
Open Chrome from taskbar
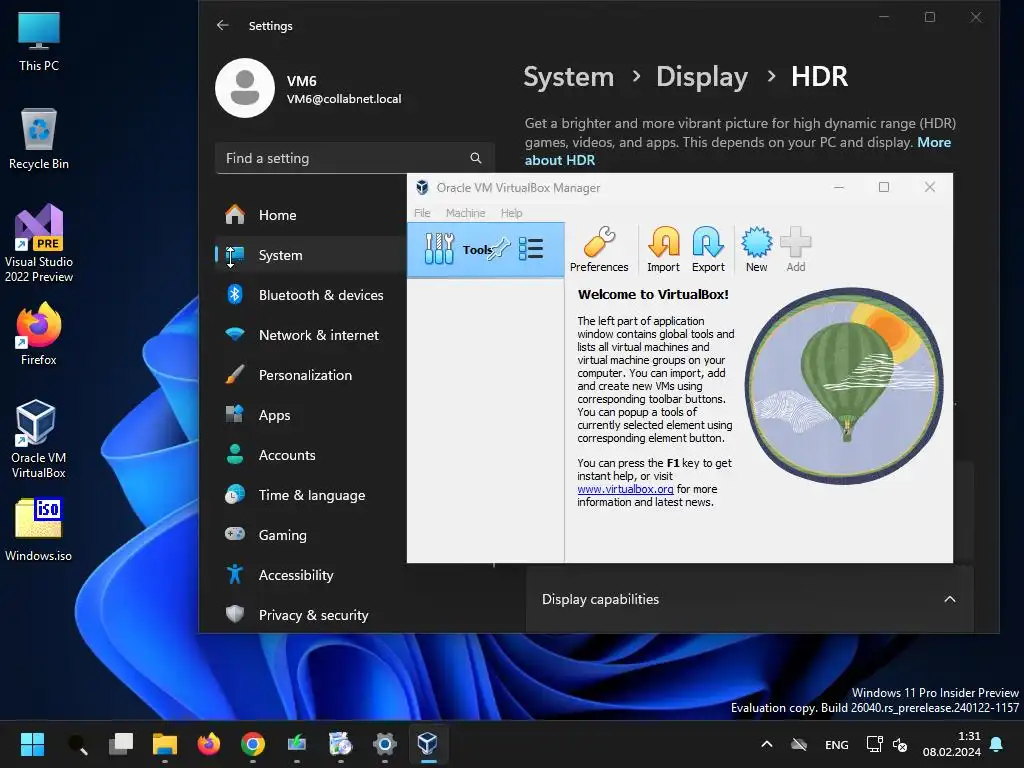253,744
